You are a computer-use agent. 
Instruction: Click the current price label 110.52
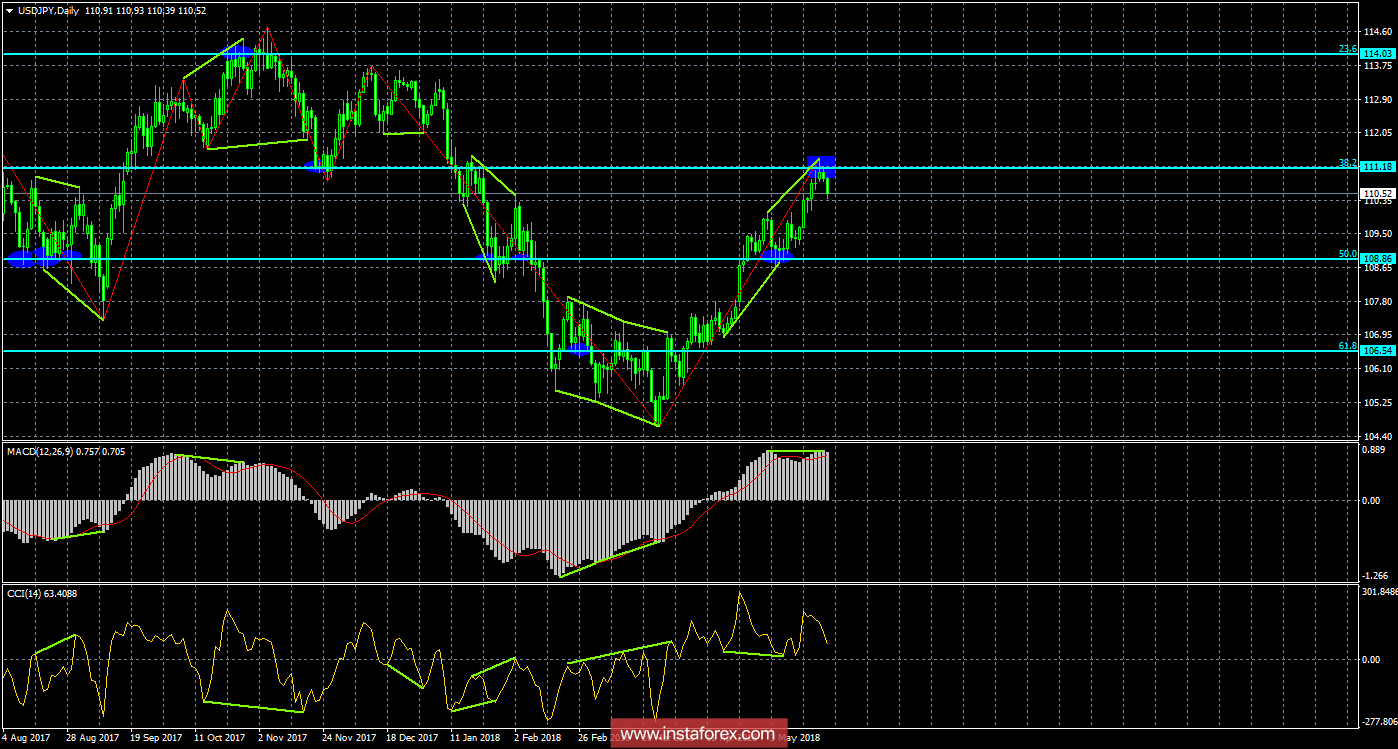click(x=1378, y=193)
